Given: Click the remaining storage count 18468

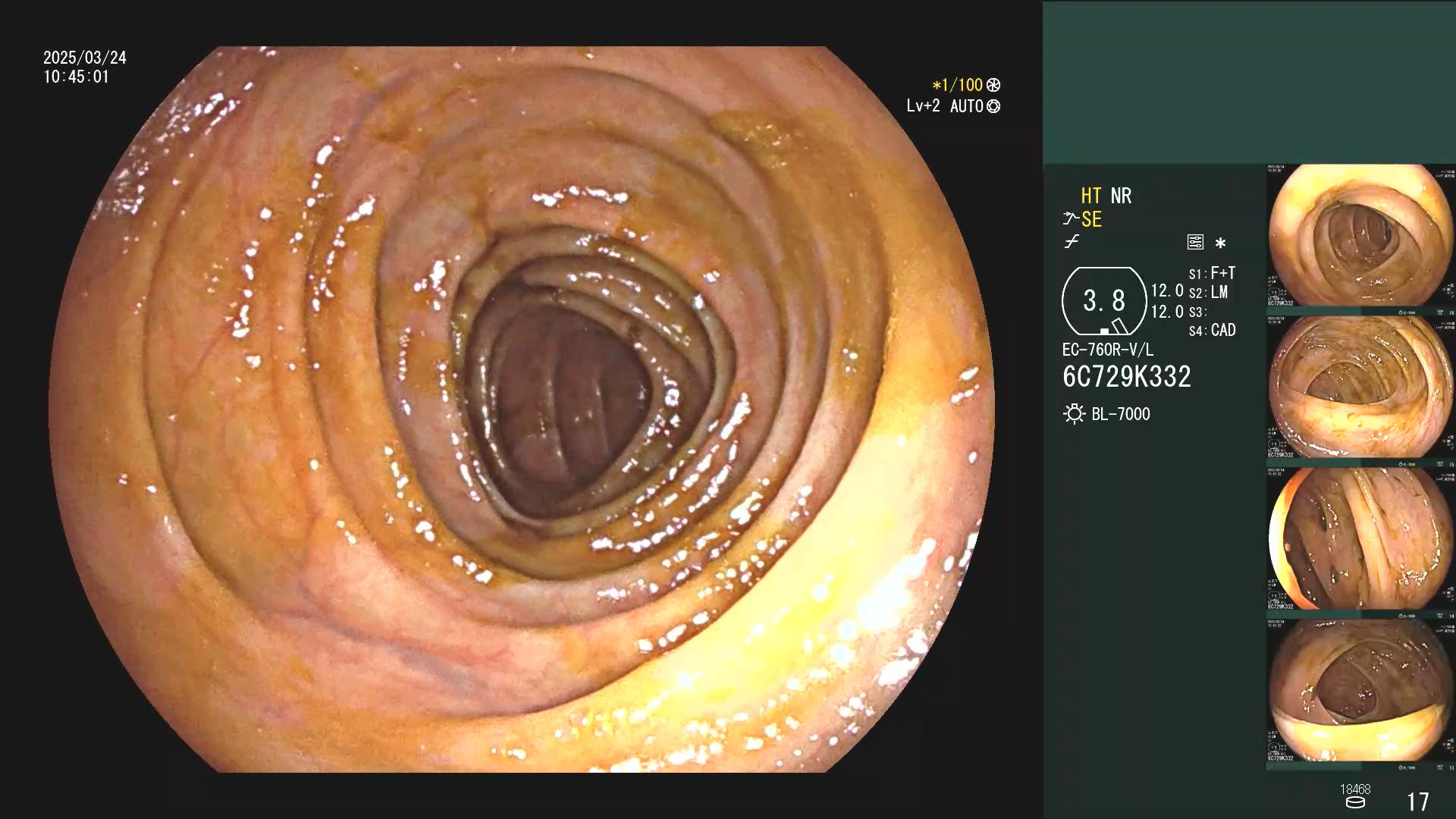Looking at the screenshot, I should (1355, 789).
